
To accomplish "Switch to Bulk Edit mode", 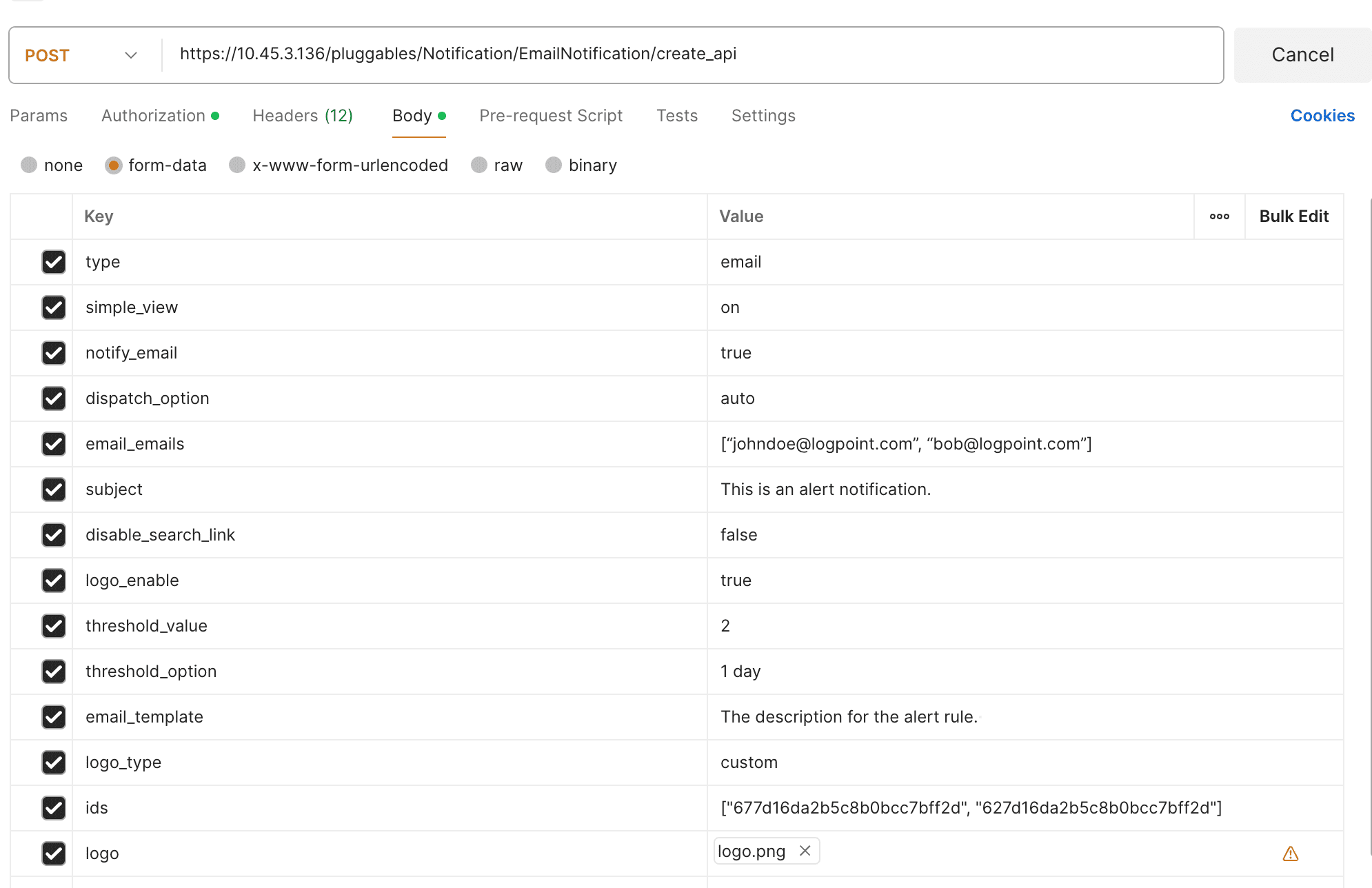I will click(x=1294, y=216).
